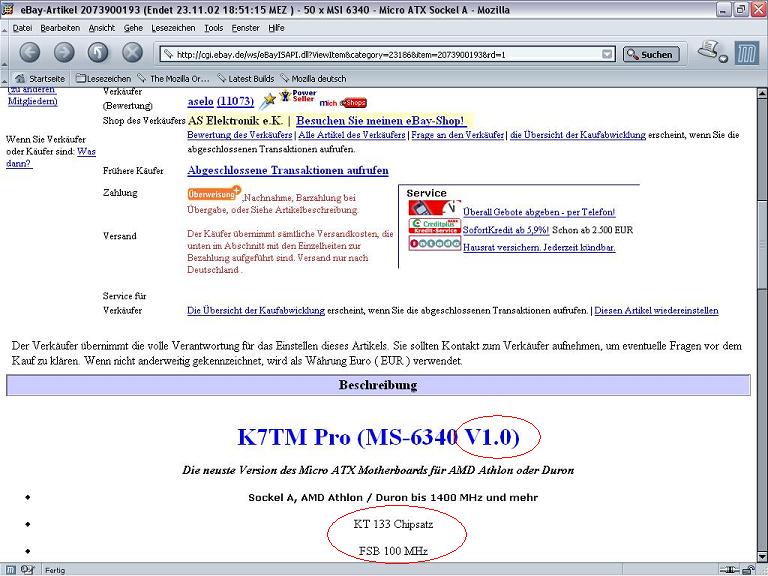Open Überall Gebote abgeben - per Telefon! link
The image size is (768, 576).
click(x=539, y=212)
